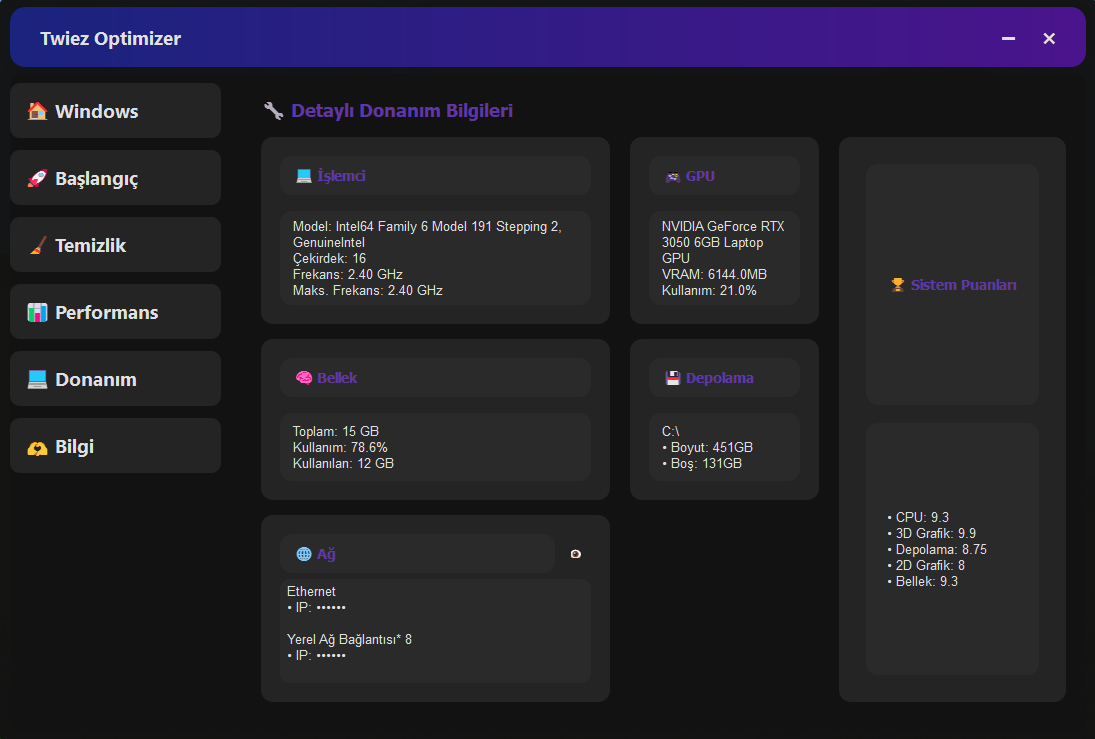Select the Donanım sidebar item
Viewport: 1095px width, 739px height.
tap(115, 379)
